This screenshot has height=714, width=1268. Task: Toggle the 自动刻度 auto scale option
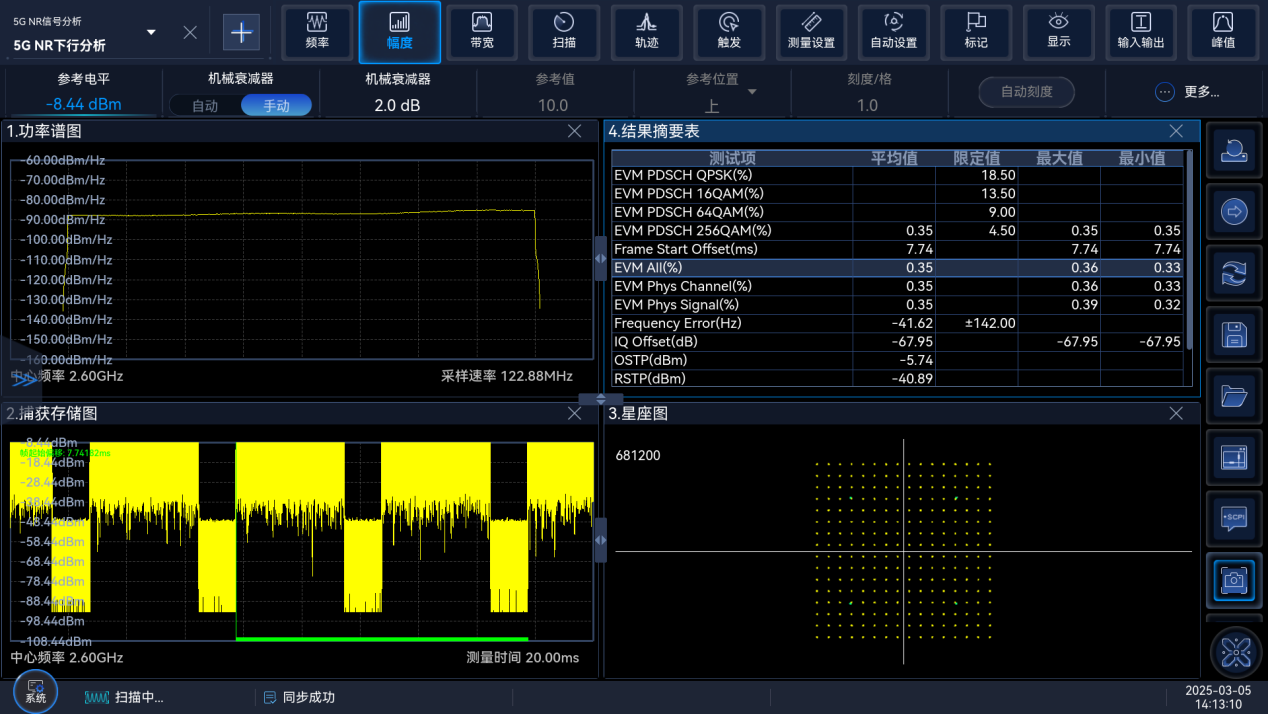[1026, 92]
